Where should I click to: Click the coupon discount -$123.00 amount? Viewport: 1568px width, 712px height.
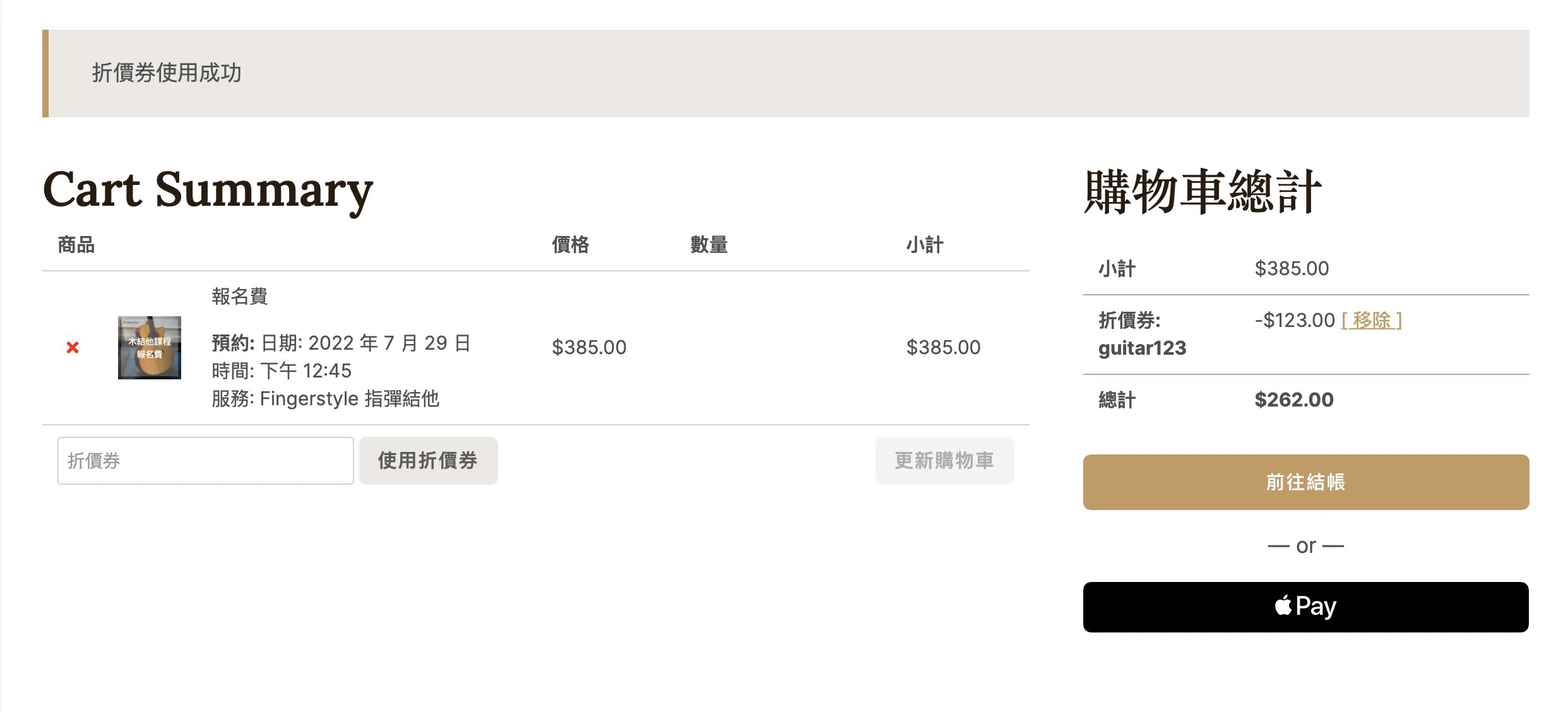(1295, 320)
